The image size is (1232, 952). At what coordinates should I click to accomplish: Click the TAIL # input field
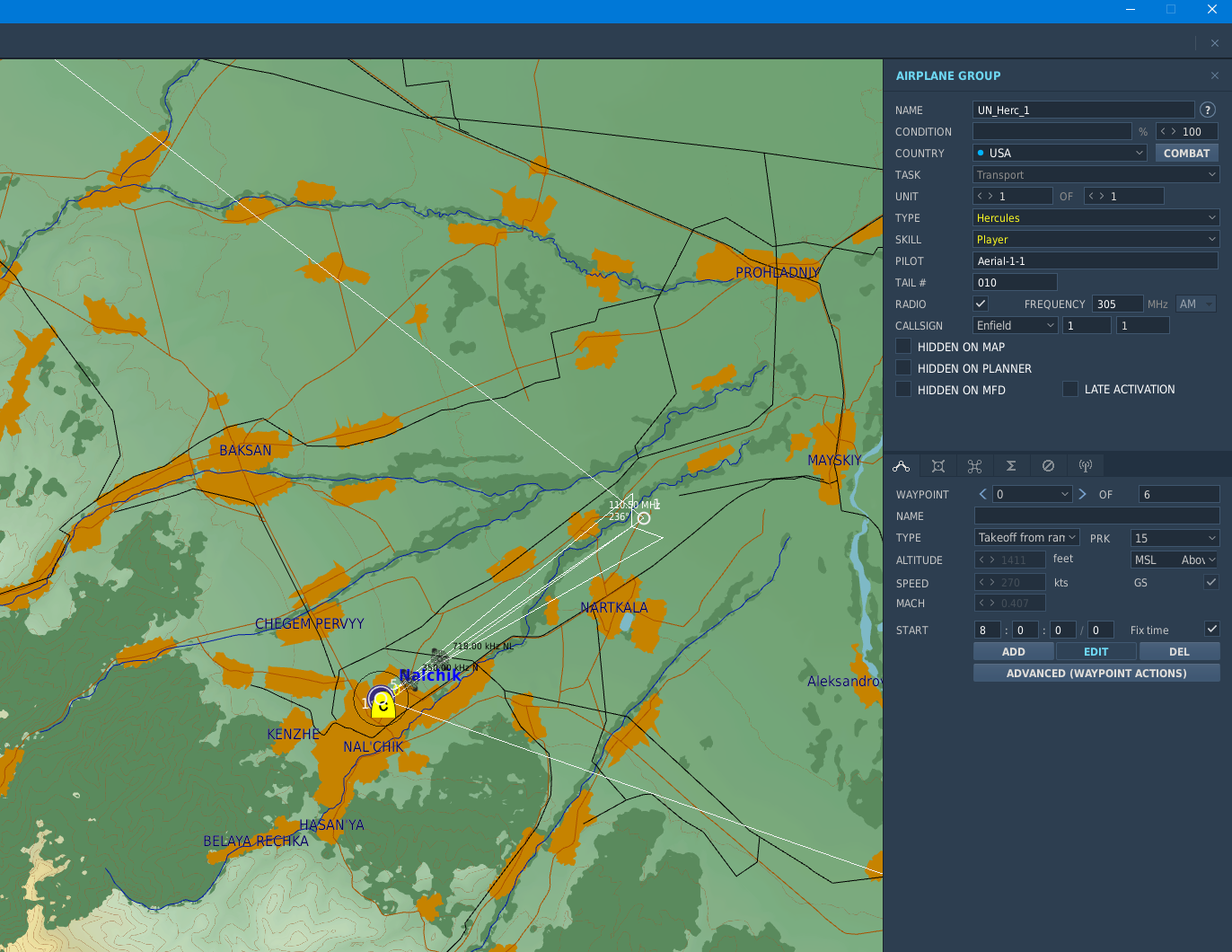[x=1015, y=282]
